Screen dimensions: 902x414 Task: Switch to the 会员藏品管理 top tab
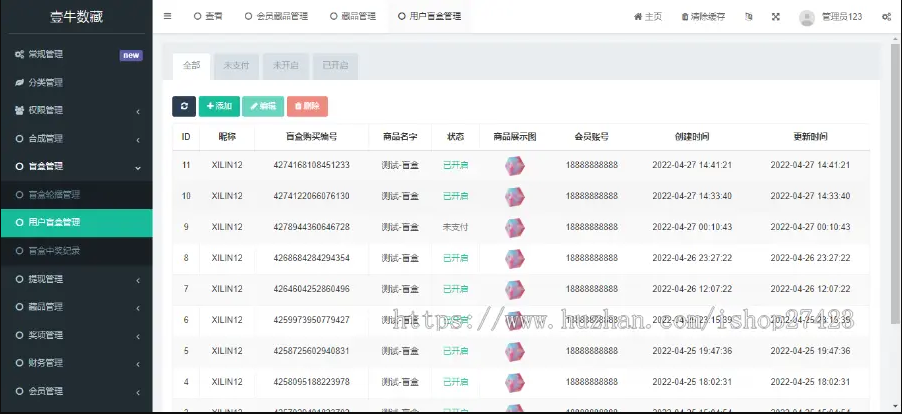[276, 17]
